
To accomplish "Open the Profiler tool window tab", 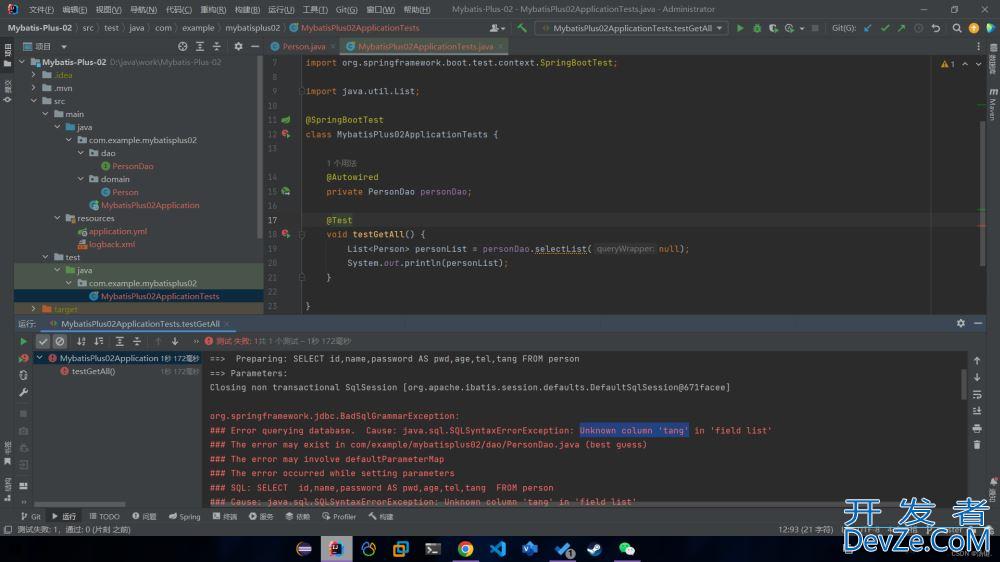I will click(339, 517).
